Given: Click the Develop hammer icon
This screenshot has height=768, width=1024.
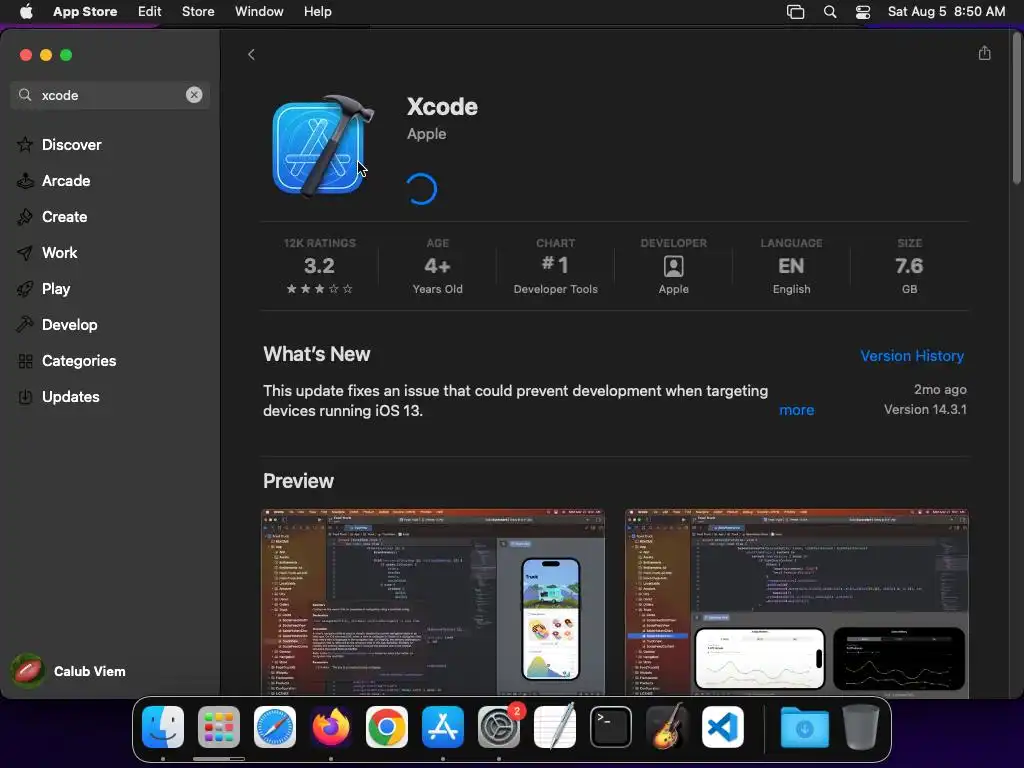Looking at the screenshot, I should point(25,325).
